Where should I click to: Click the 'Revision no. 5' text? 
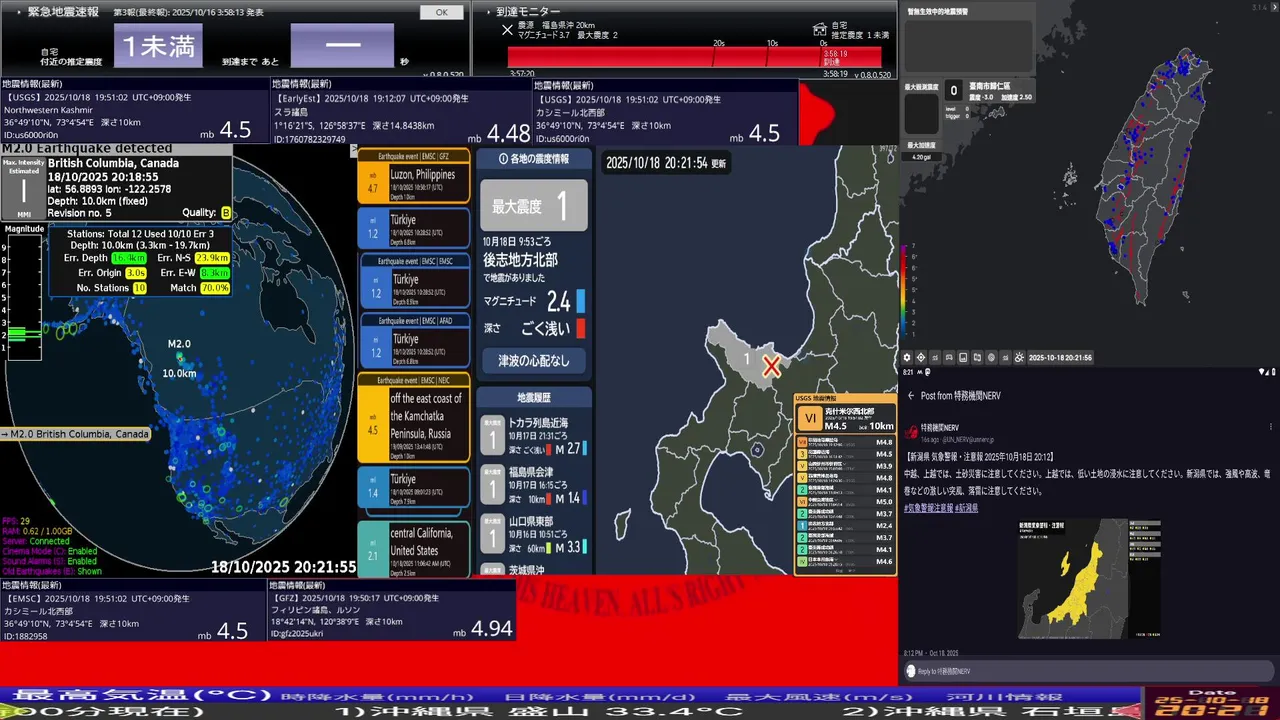click(x=80, y=213)
